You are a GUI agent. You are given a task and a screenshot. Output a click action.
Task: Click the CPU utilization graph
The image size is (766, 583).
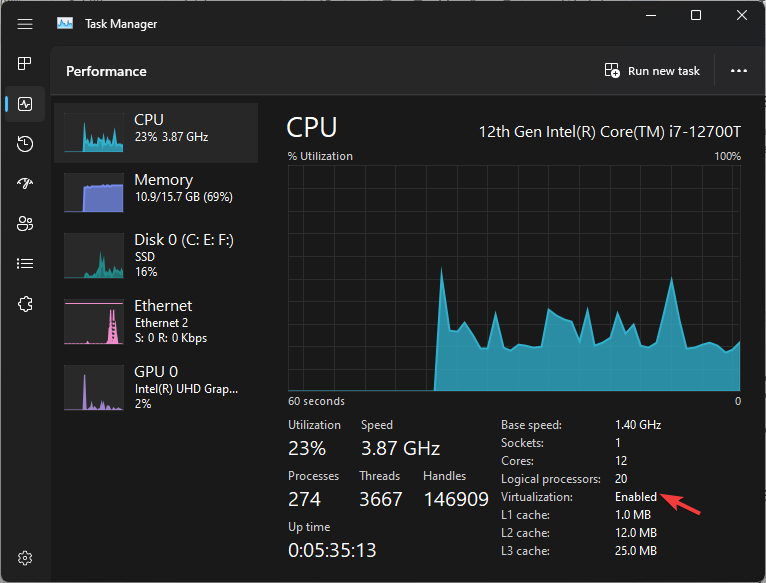coord(514,278)
